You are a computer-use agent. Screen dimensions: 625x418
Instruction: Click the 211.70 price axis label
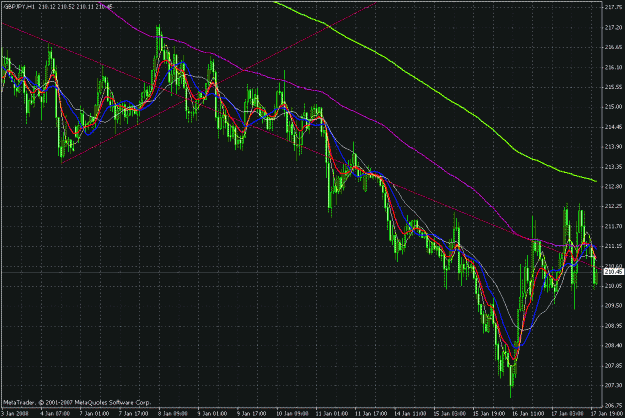(x=613, y=226)
